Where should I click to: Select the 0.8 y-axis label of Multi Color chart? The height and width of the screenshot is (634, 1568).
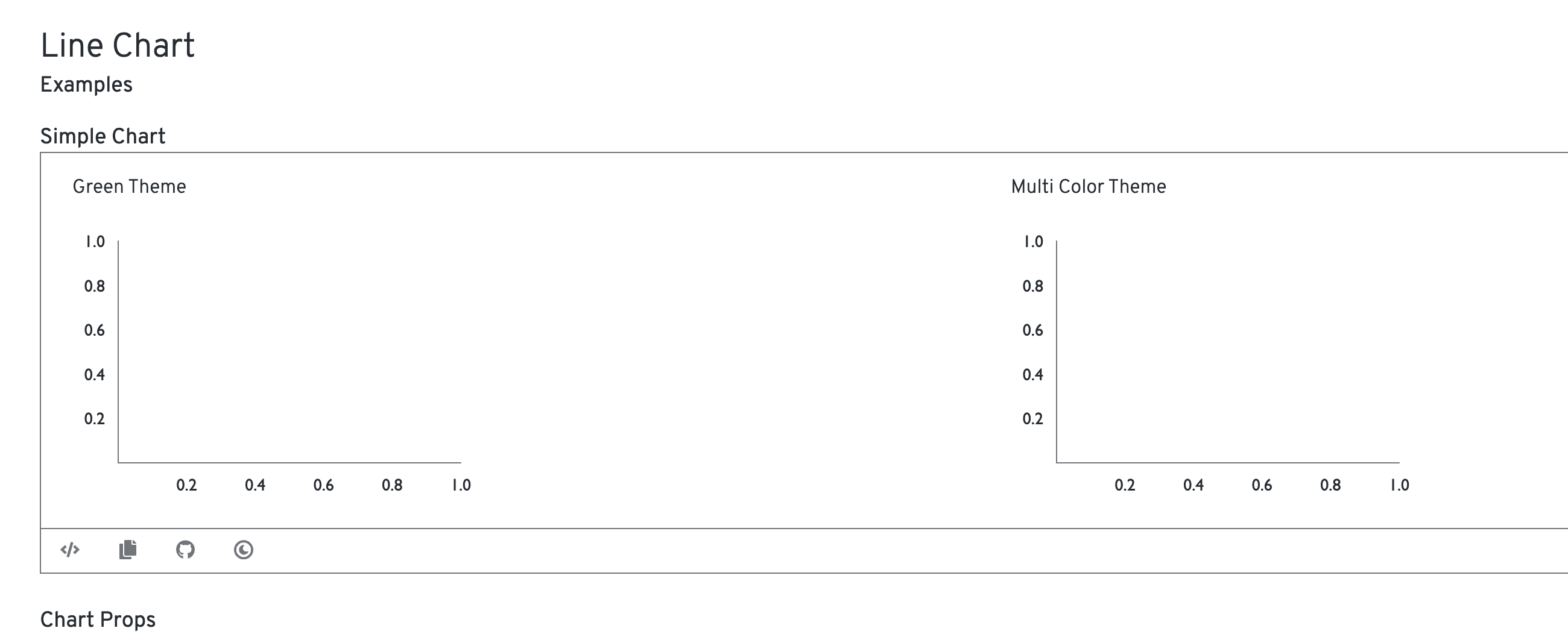click(1033, 286)
